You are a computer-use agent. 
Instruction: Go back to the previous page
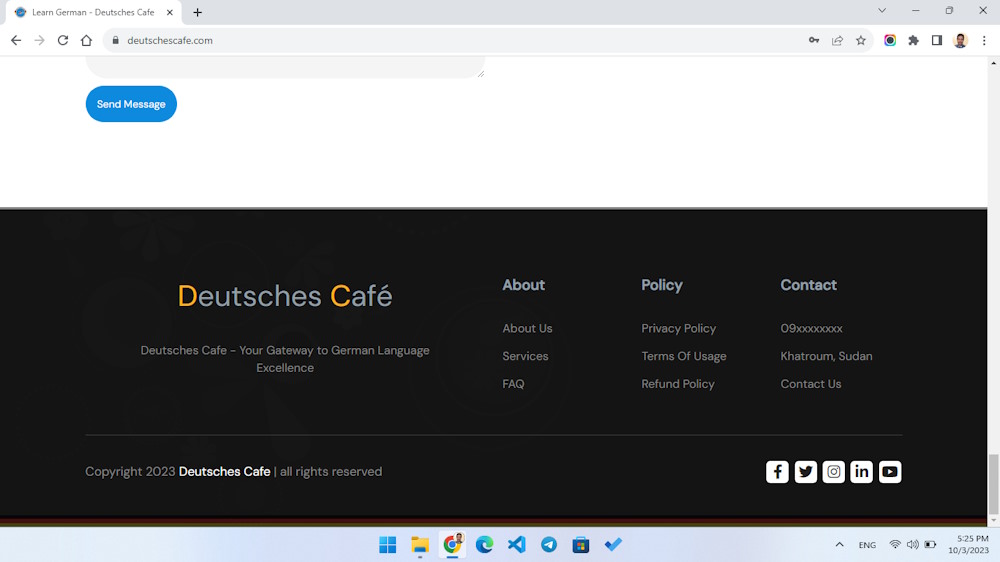click(x=16, y=40)
